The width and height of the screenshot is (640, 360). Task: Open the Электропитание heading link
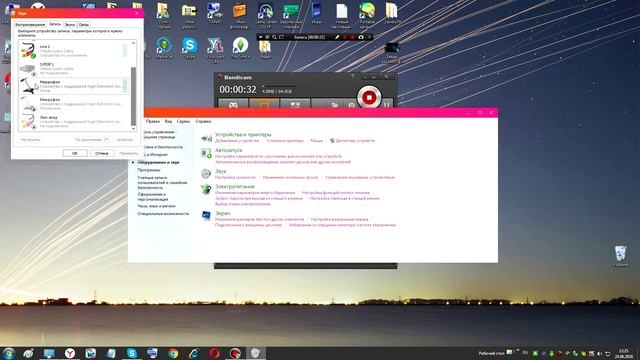click(235, 187)
